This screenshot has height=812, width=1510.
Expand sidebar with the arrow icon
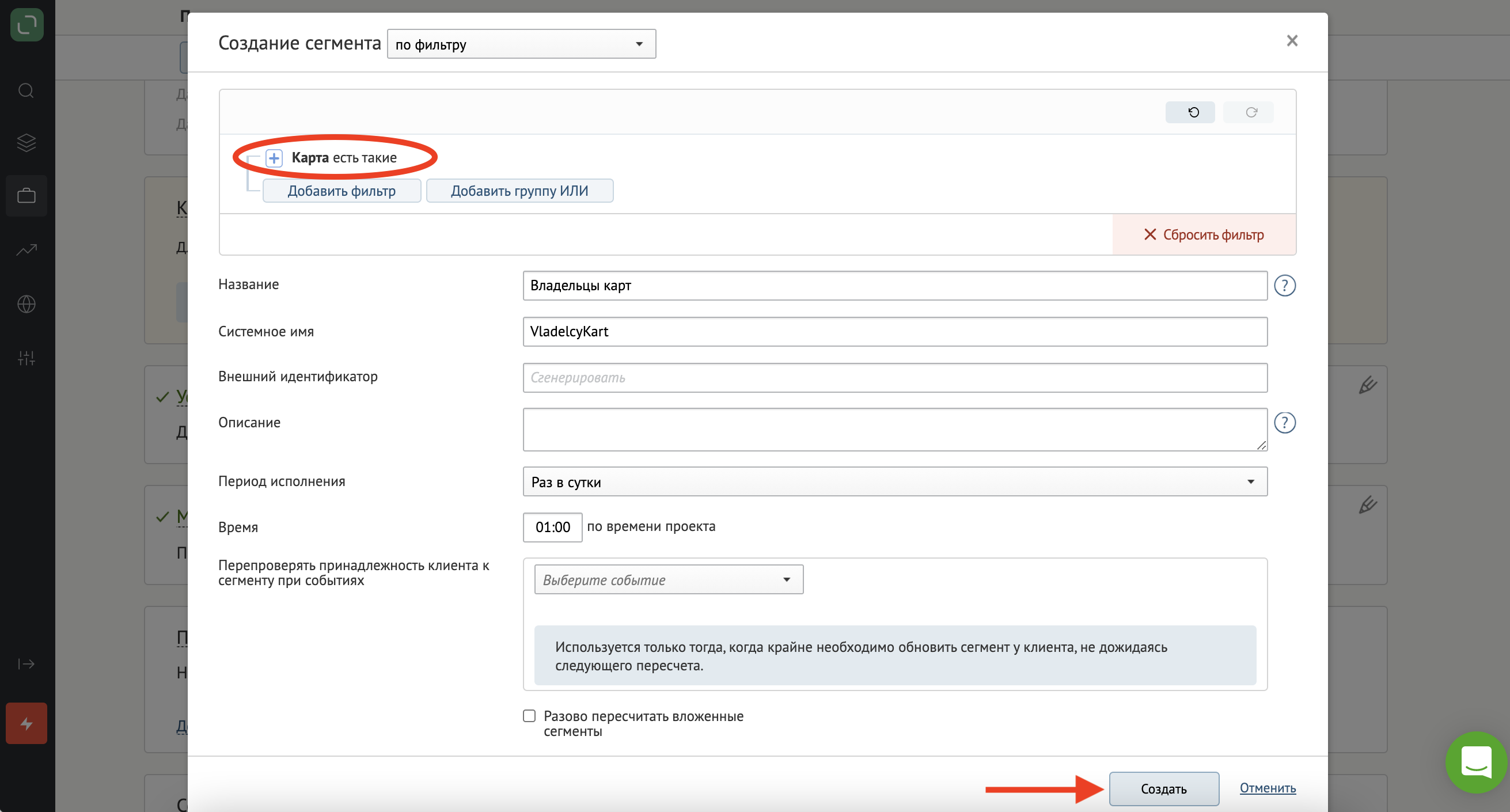pyautogui.click(x=26, y=663)
